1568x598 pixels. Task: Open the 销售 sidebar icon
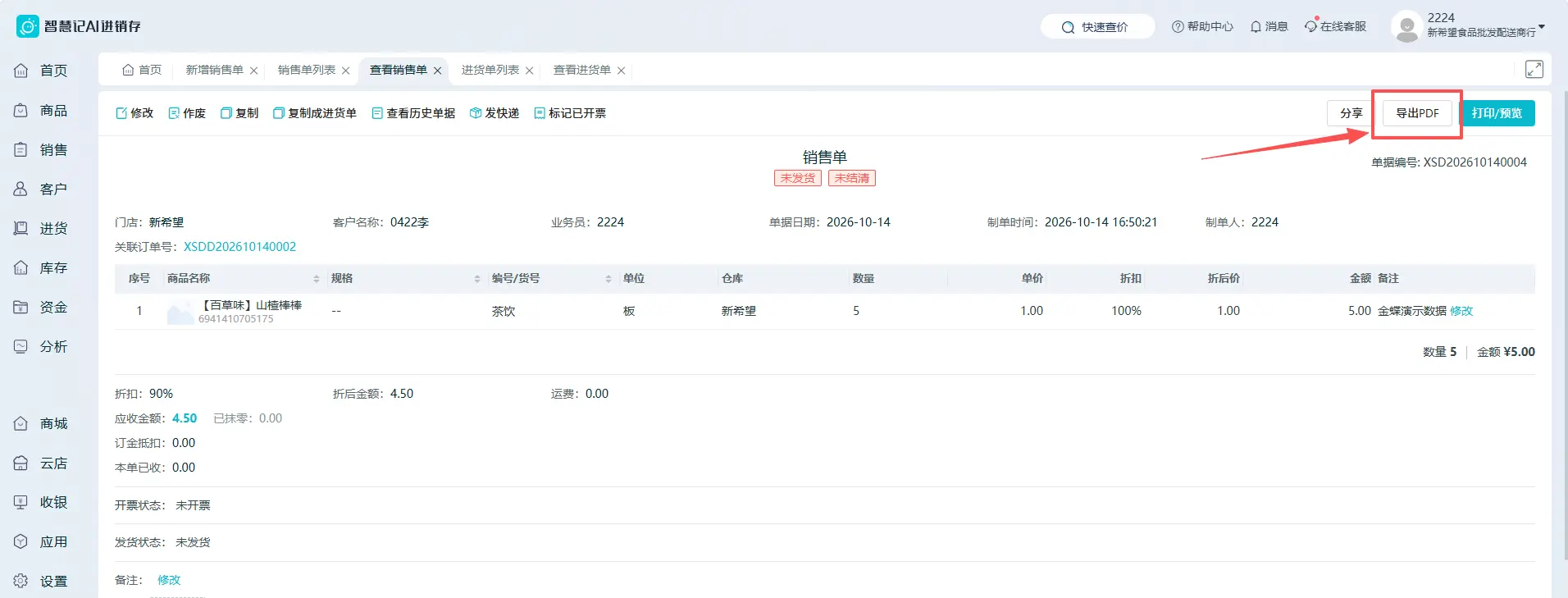(x=21, y=149)
